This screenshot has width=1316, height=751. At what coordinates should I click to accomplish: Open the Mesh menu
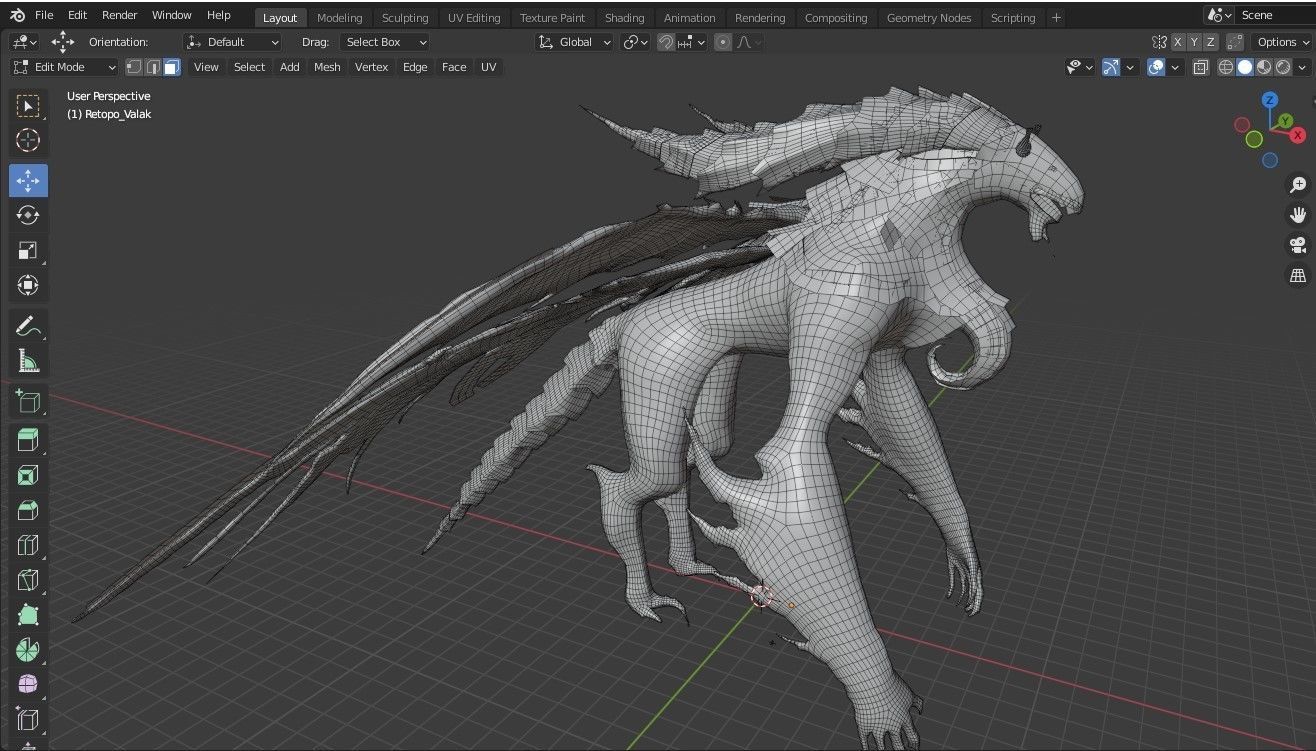(x=327, y=67)
